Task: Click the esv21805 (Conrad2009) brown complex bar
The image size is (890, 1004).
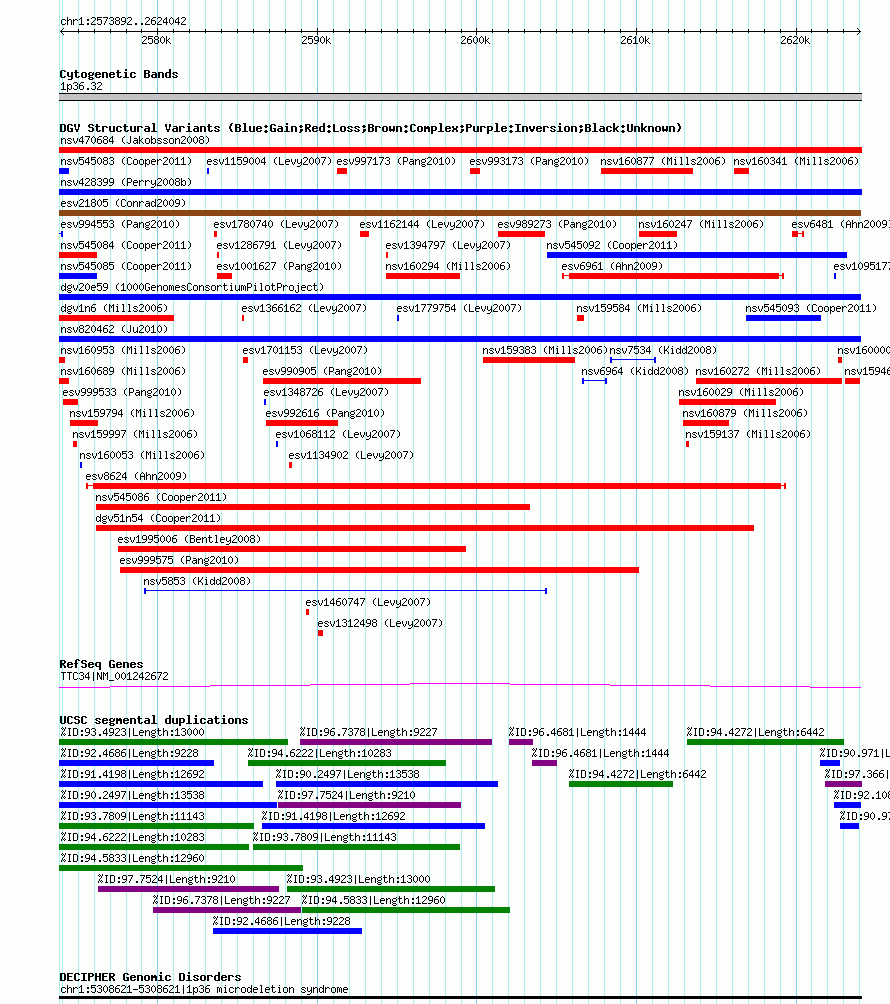Action: pyautogui.click(x=460, y=213)
